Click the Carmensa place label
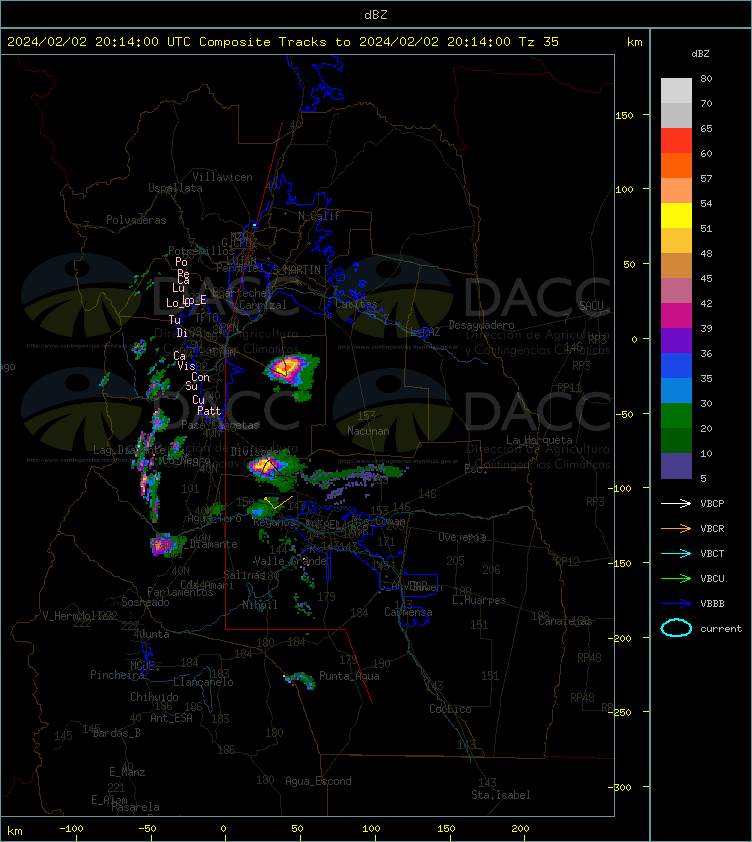Viewport: 752px width, 842px height. tap(408, 612)
